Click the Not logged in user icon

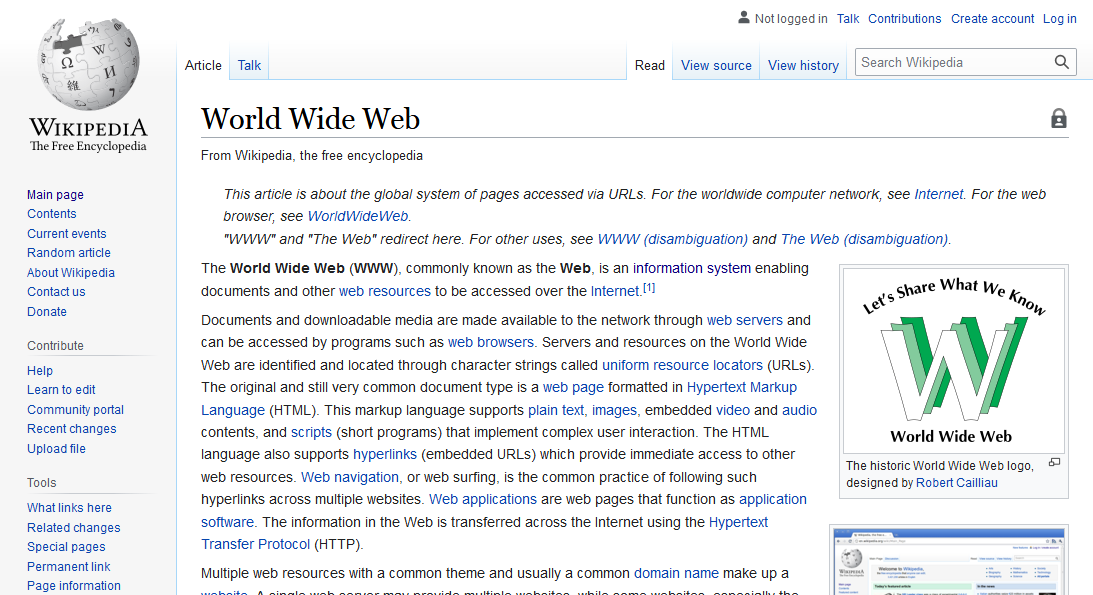point(744,17)
